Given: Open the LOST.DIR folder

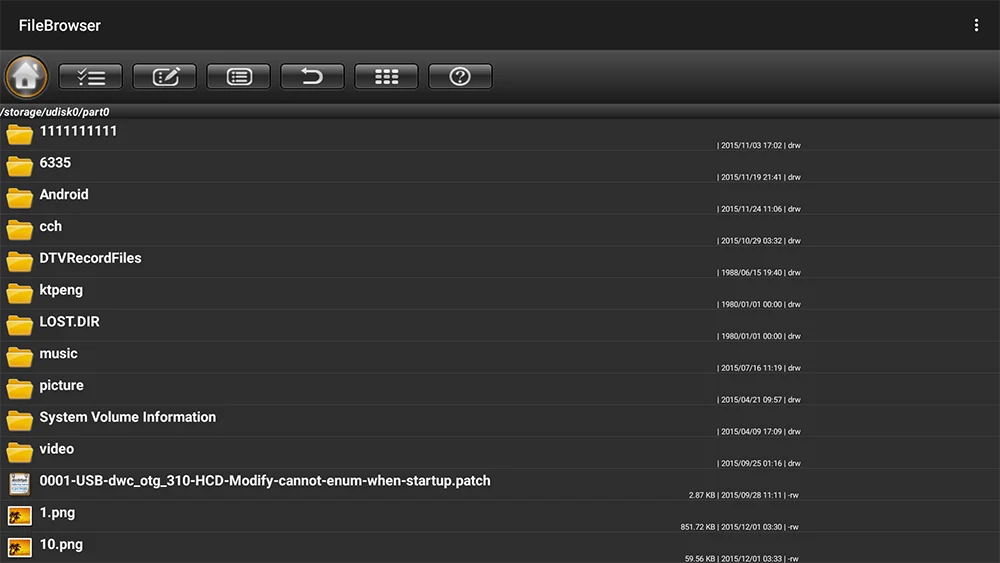Looking at the screenshot, I should [500, 326].
